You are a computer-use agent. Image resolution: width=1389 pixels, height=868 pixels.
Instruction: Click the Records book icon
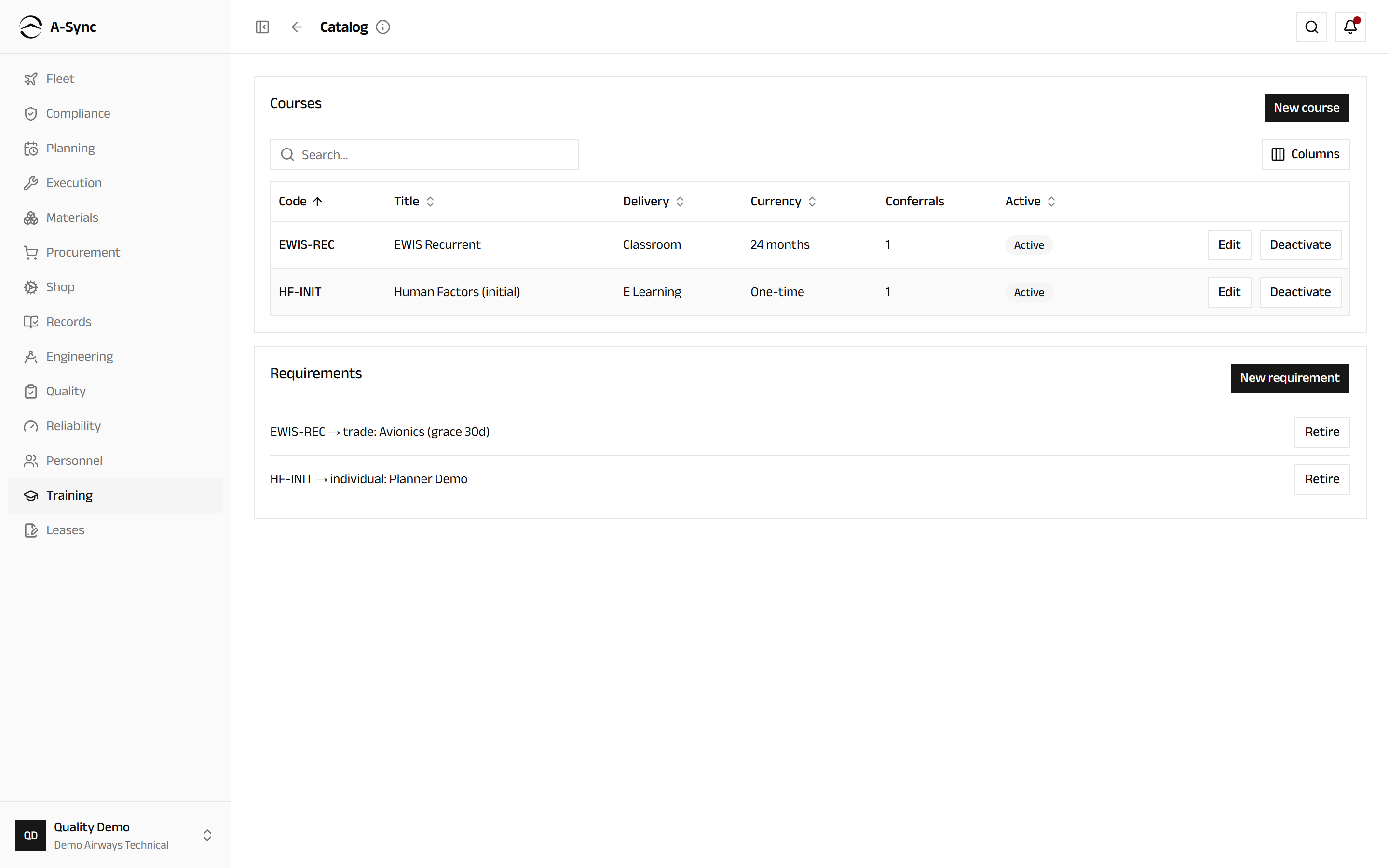point(31,322)
